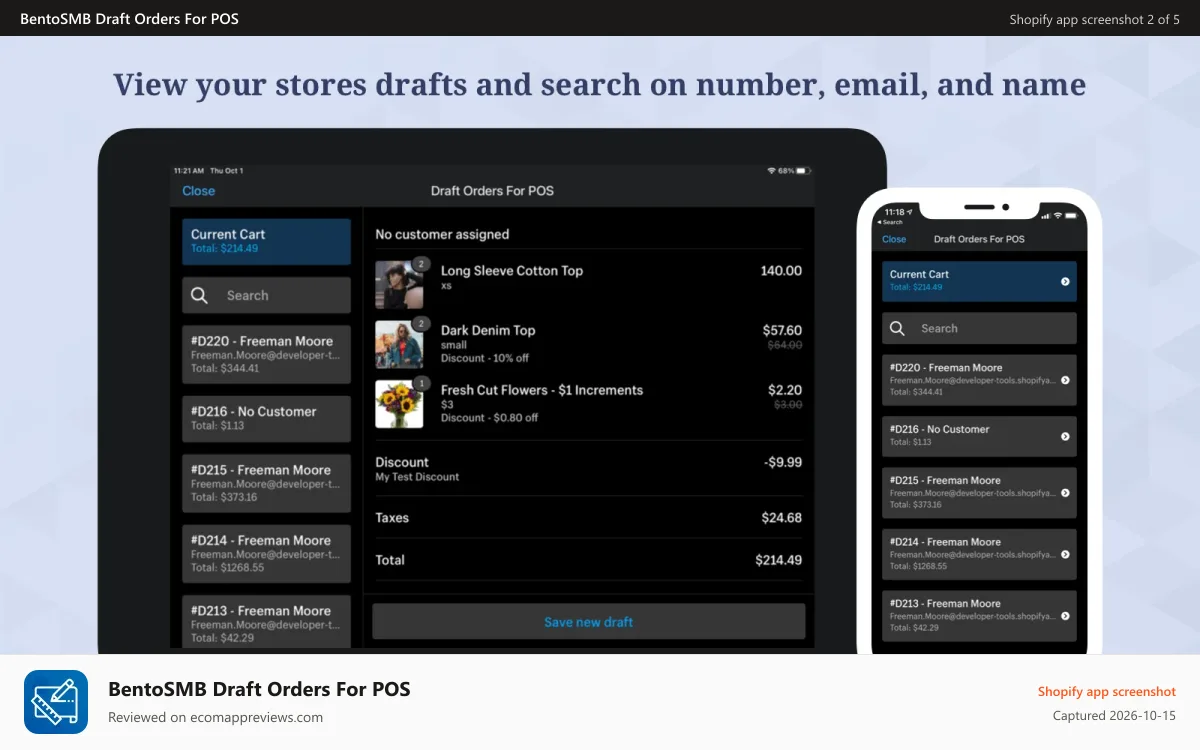Click Discount - $0.80 off text

(x=489, y=418)
